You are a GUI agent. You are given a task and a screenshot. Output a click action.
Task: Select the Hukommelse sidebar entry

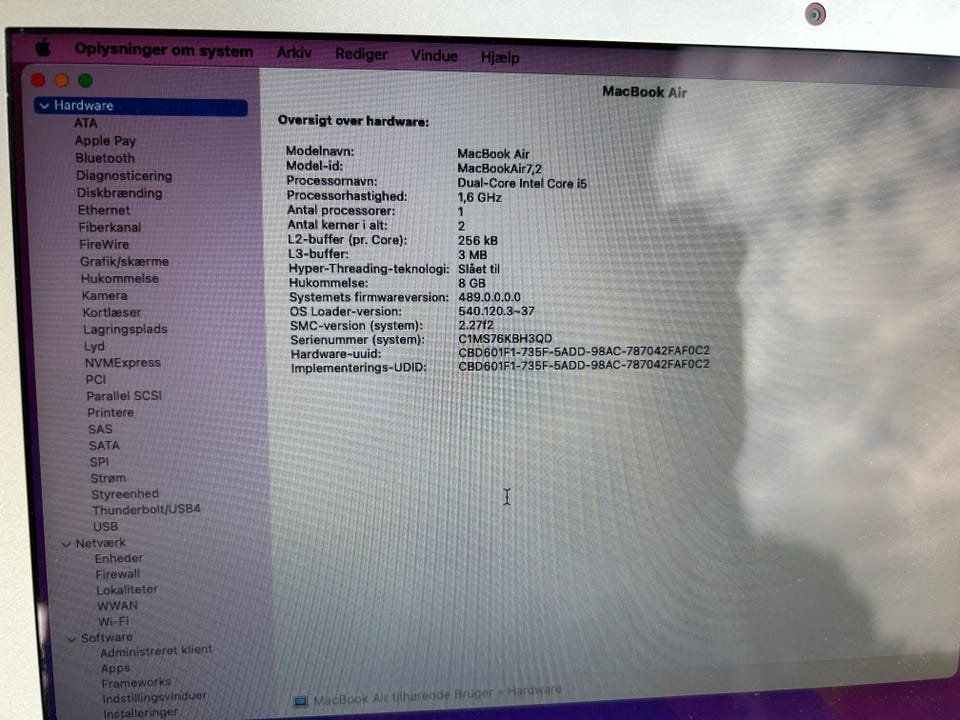click(119, 279)
